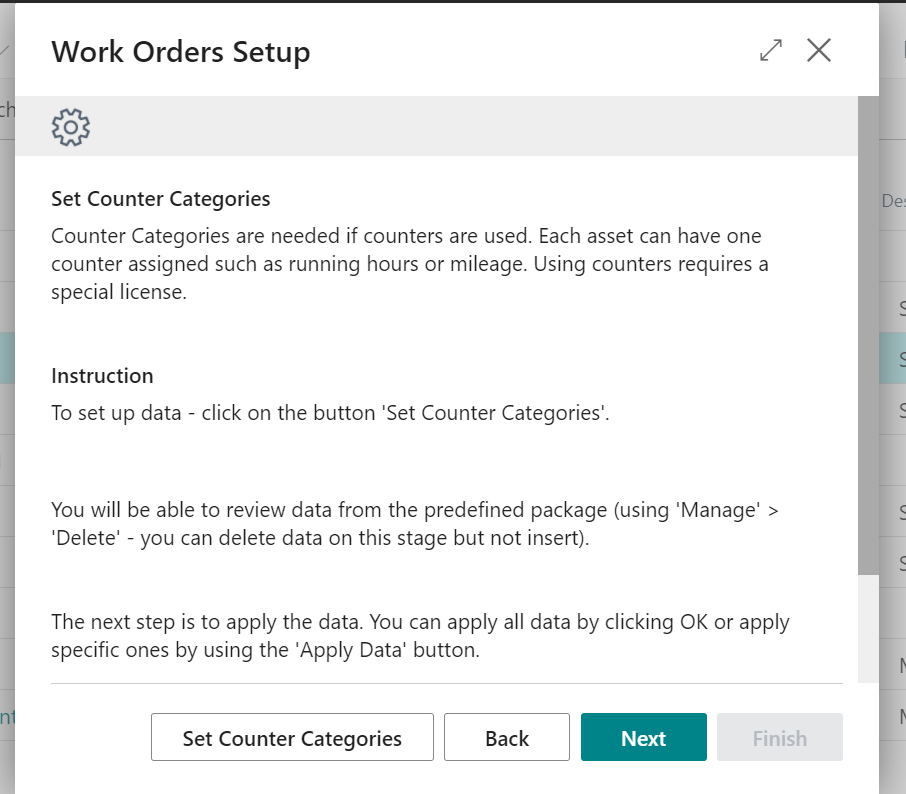Click paragraph starting 'You will be able to review'
The width and height of the screenshot is (906, 794).
[415, 524]
